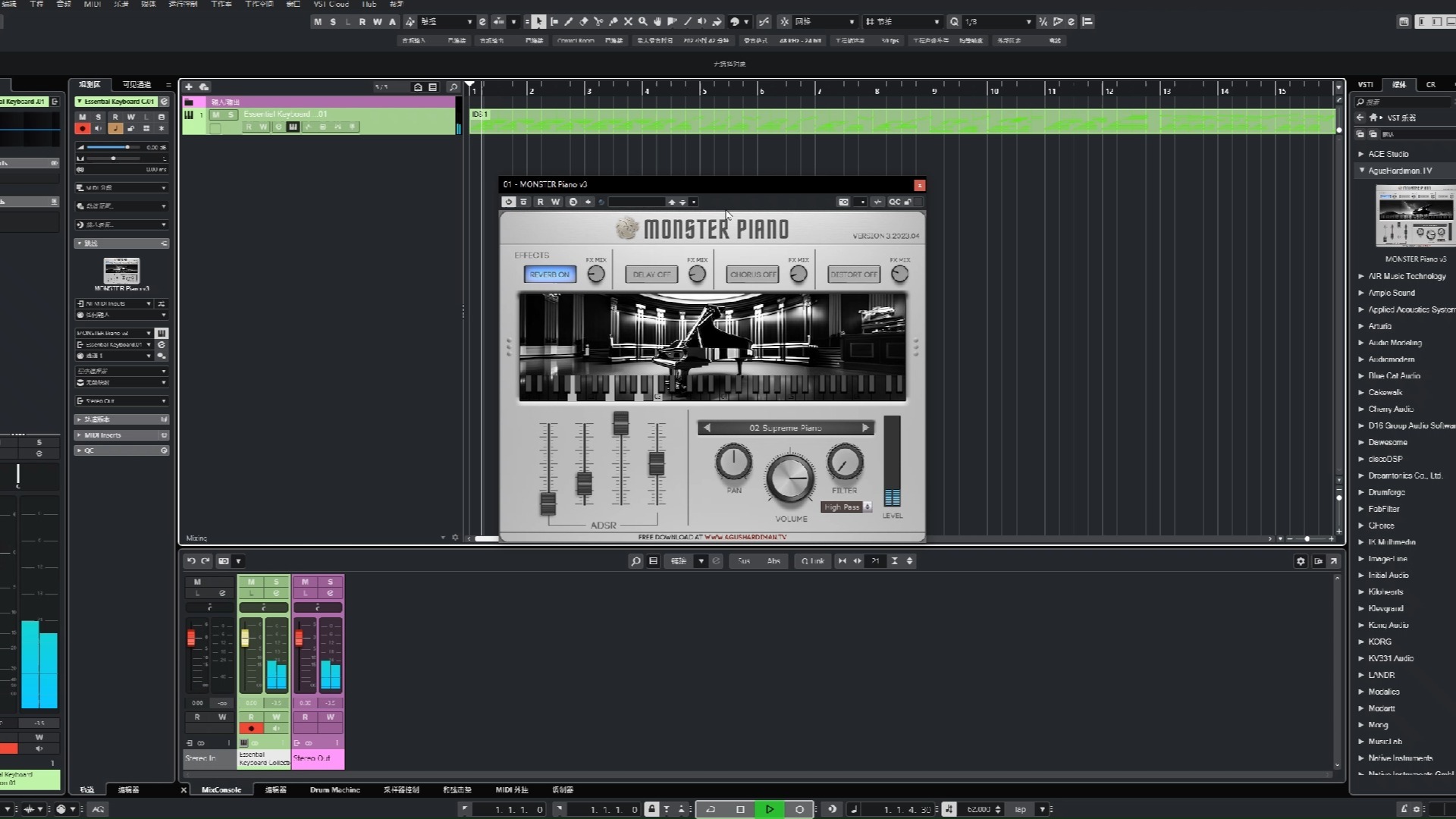Expand the AIR Music Technology folder
The image size is (1456, 819).
1361,276
